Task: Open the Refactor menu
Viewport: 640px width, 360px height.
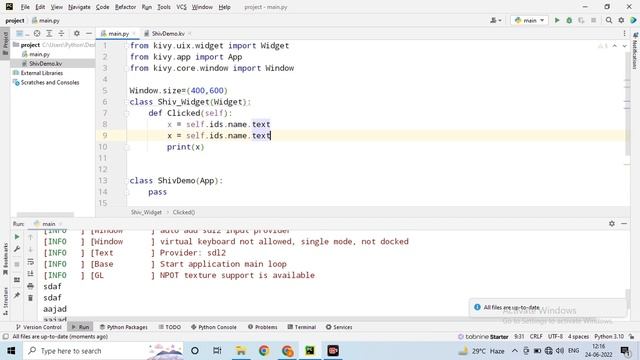Action: point(125,7)
